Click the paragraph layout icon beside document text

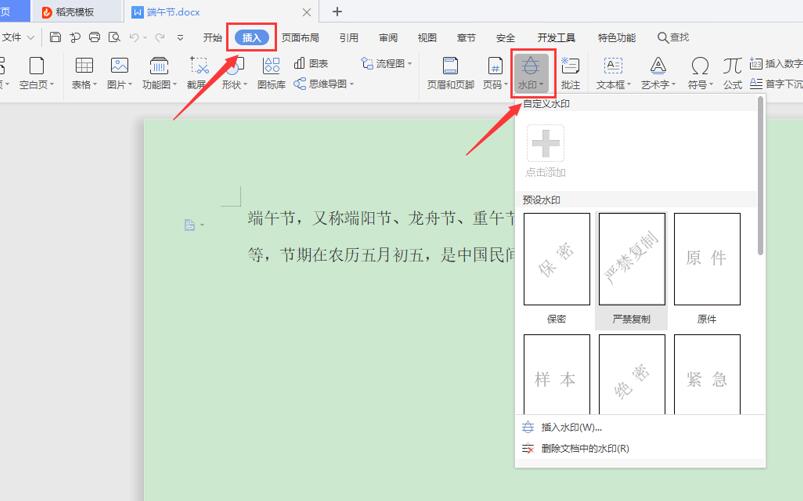pos(189,225)
